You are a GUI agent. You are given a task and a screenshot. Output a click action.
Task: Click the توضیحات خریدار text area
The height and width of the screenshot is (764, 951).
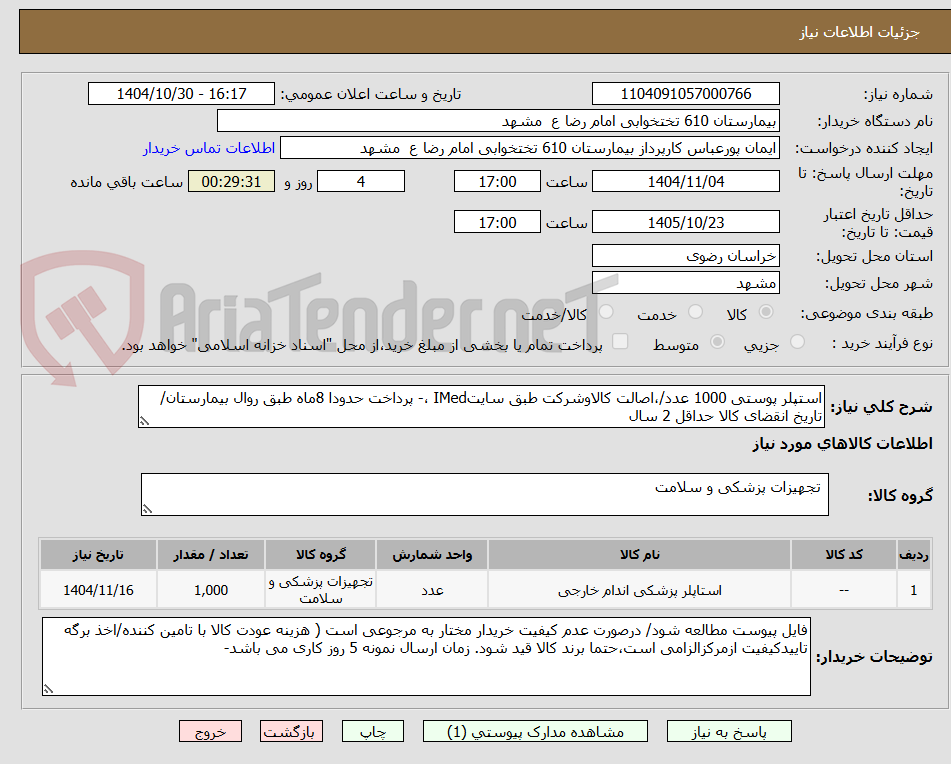pyautogui.click(x=426, y=657)
